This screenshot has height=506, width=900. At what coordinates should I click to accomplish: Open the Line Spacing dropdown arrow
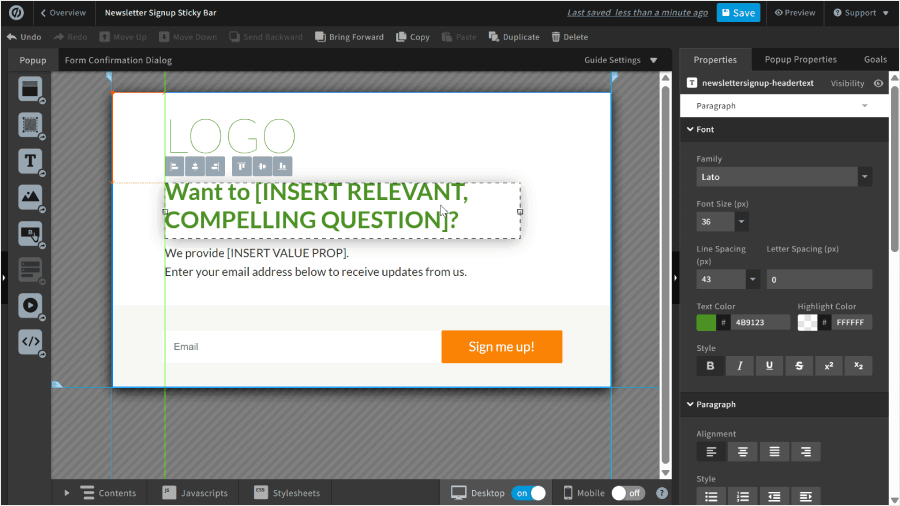(x=752, y=279)
